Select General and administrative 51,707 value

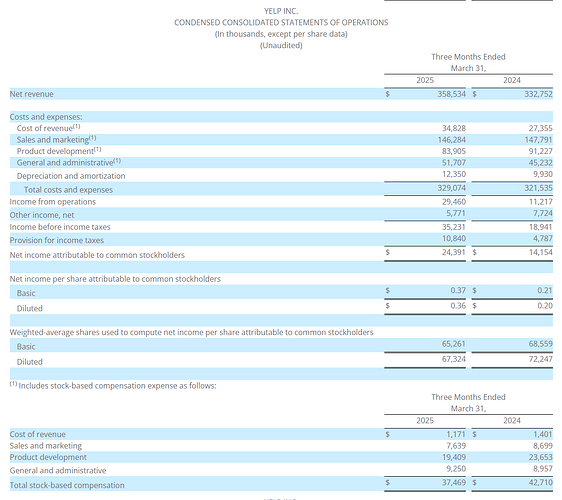pos(454,162)
